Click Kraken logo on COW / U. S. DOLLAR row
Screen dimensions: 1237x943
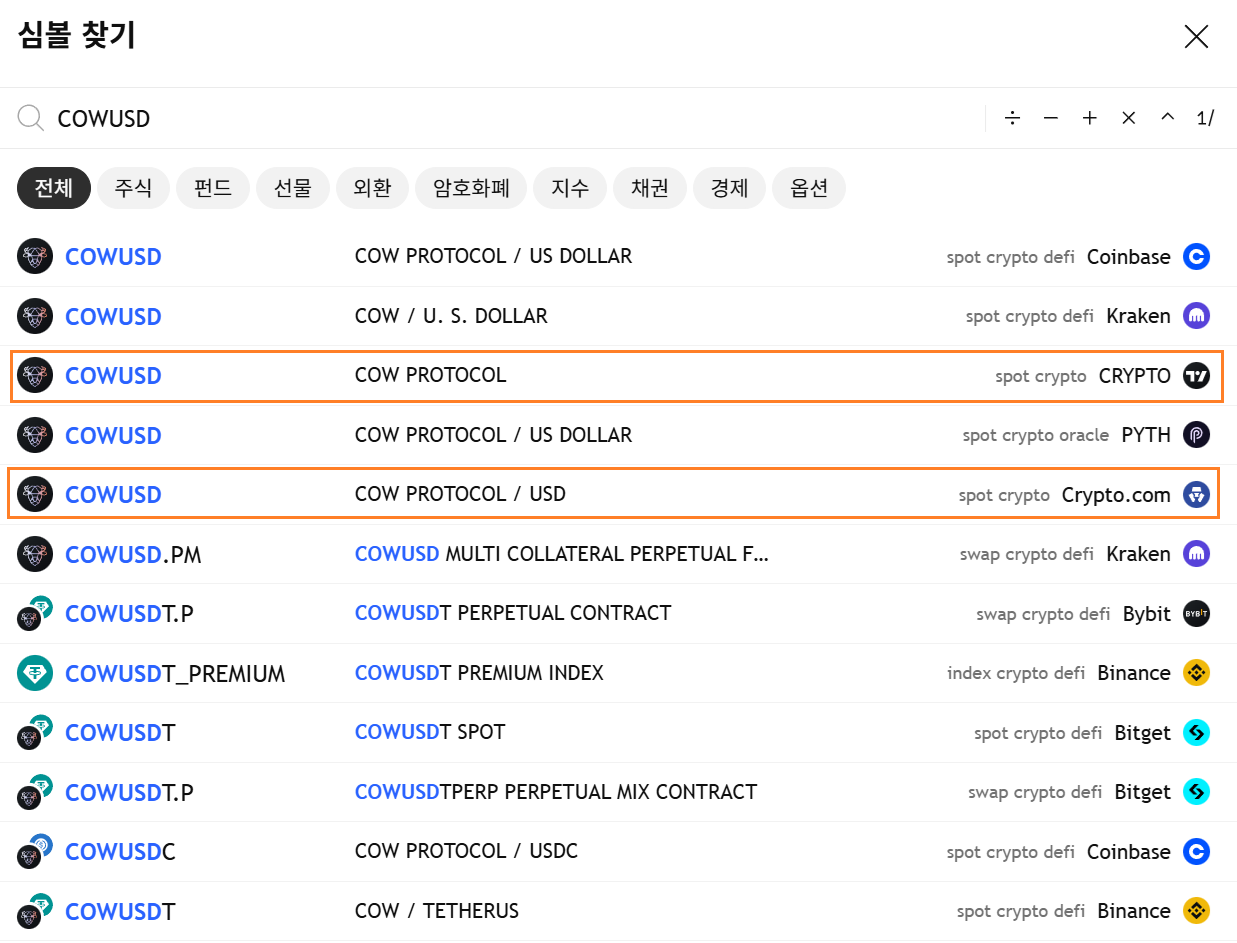coord(1196,316)
